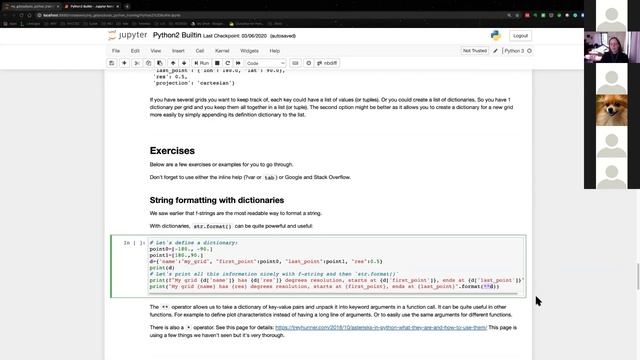640x360 pixels.
Task: Click inside the dictionary code cell
Action: click(x=336, y=264)
